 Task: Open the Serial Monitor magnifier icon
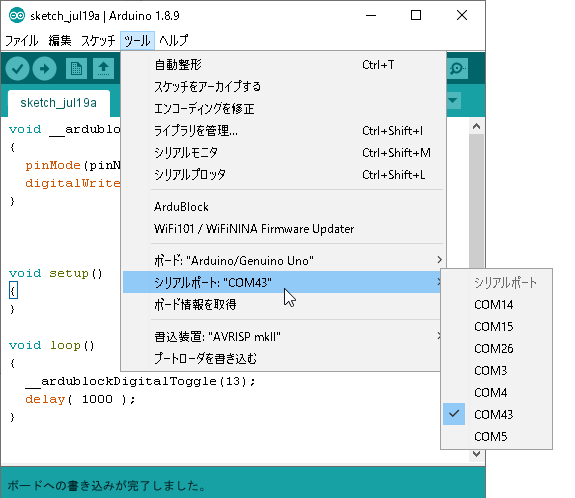[457, 69]
